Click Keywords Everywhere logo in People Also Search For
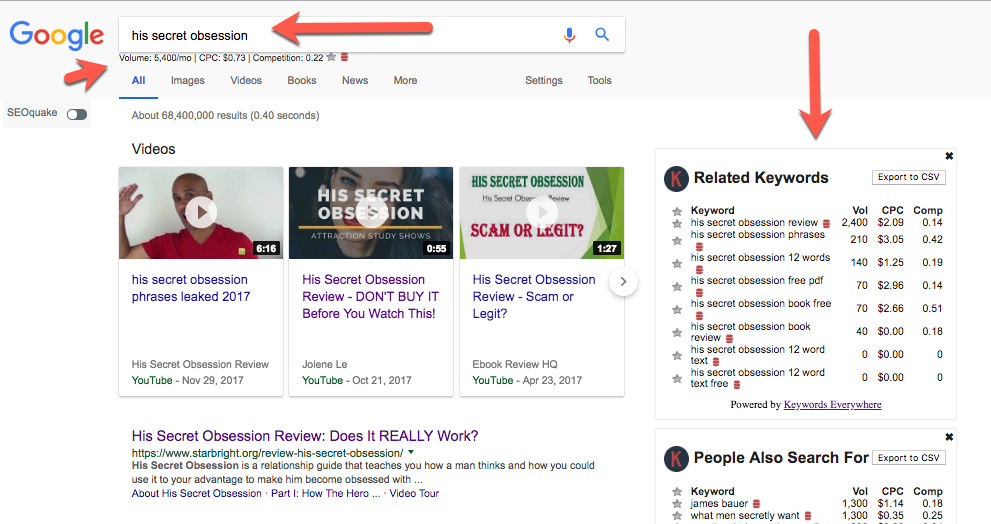The width and height of the screenshot is (991, 524). click(676, 459)
